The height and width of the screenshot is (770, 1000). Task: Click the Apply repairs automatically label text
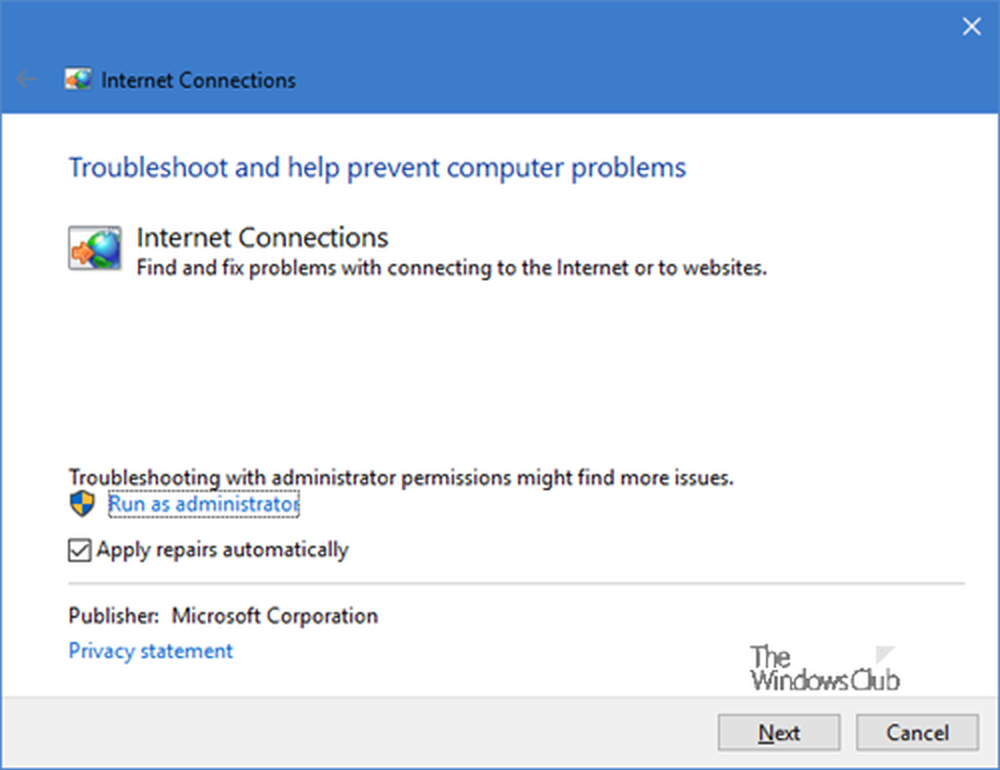click(223, 550)
